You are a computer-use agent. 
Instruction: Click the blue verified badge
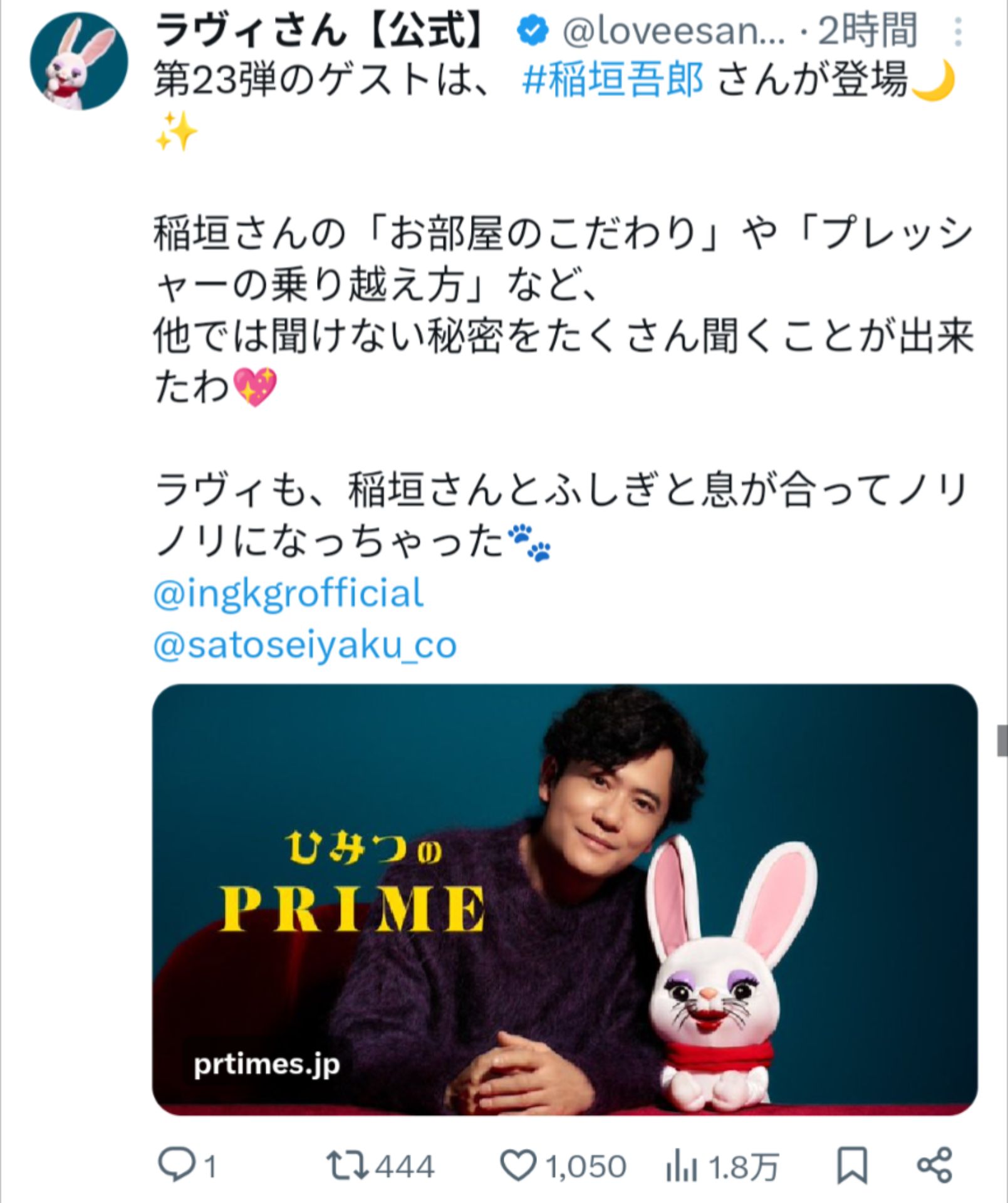pyautogui.click(x=533, y=31)
